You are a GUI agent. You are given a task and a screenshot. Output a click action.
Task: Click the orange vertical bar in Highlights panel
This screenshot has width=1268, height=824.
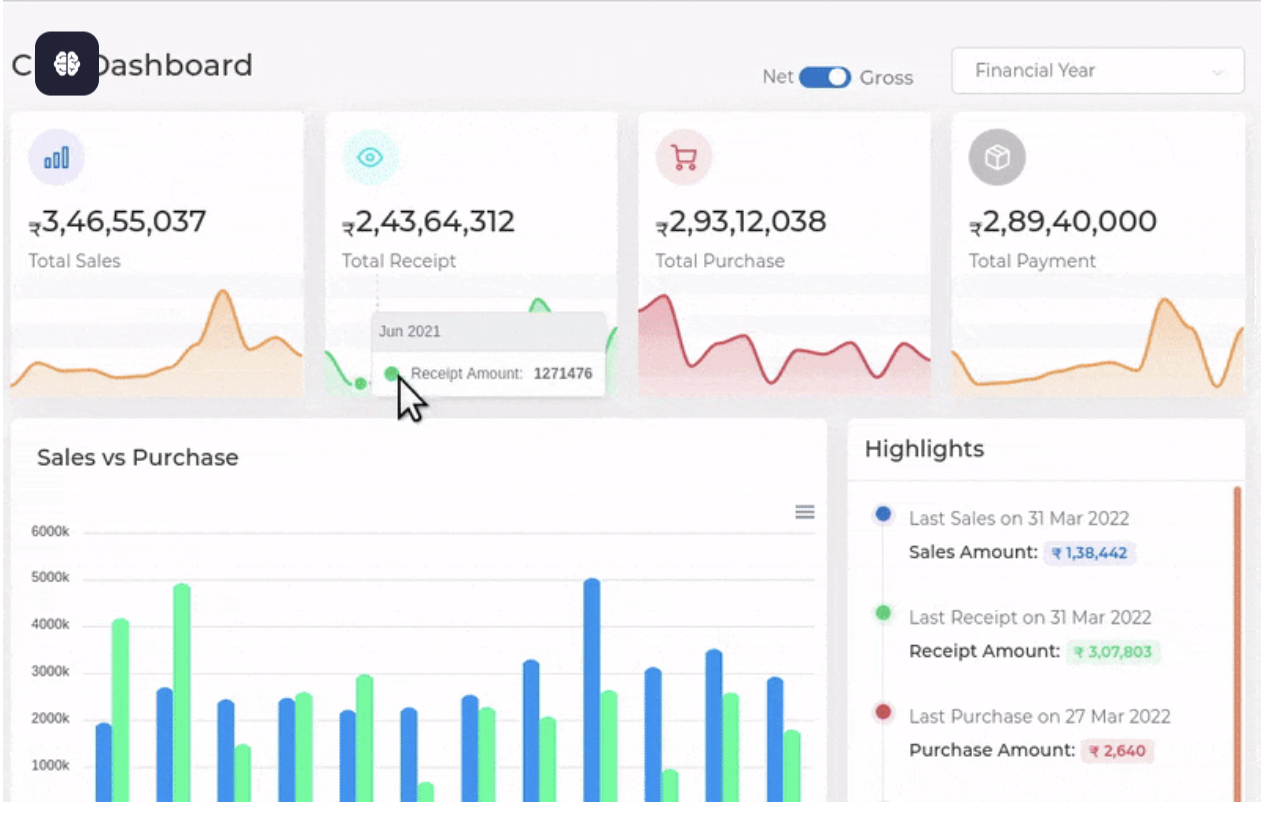(1237, 640)
